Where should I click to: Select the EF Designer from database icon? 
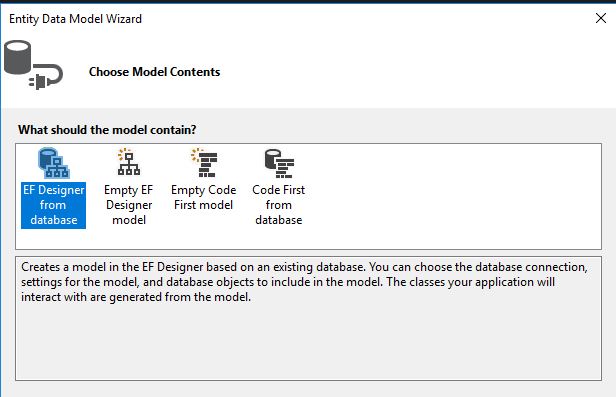pyautogui.click(x=53, y=163)
